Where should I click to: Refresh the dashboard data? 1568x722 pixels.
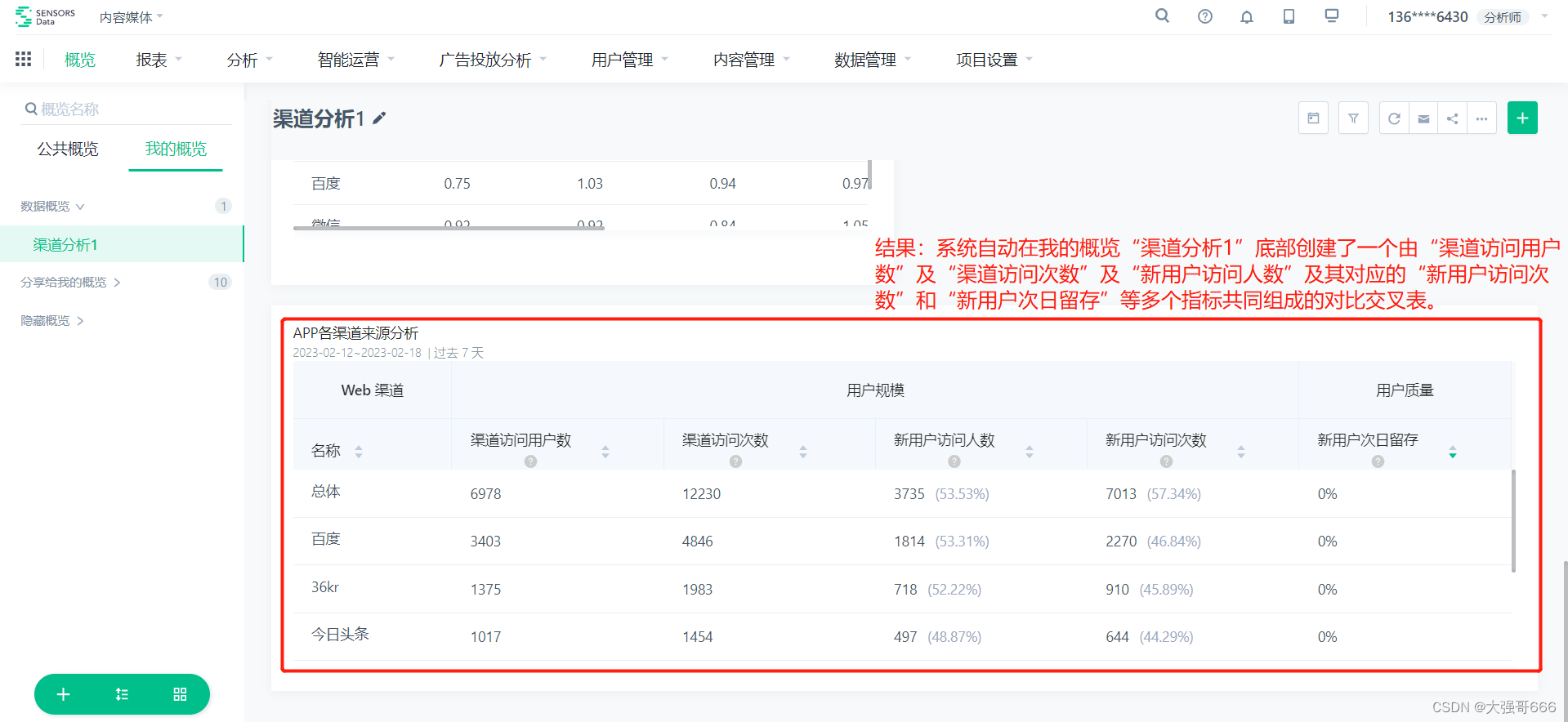[x=1394, y=118]
